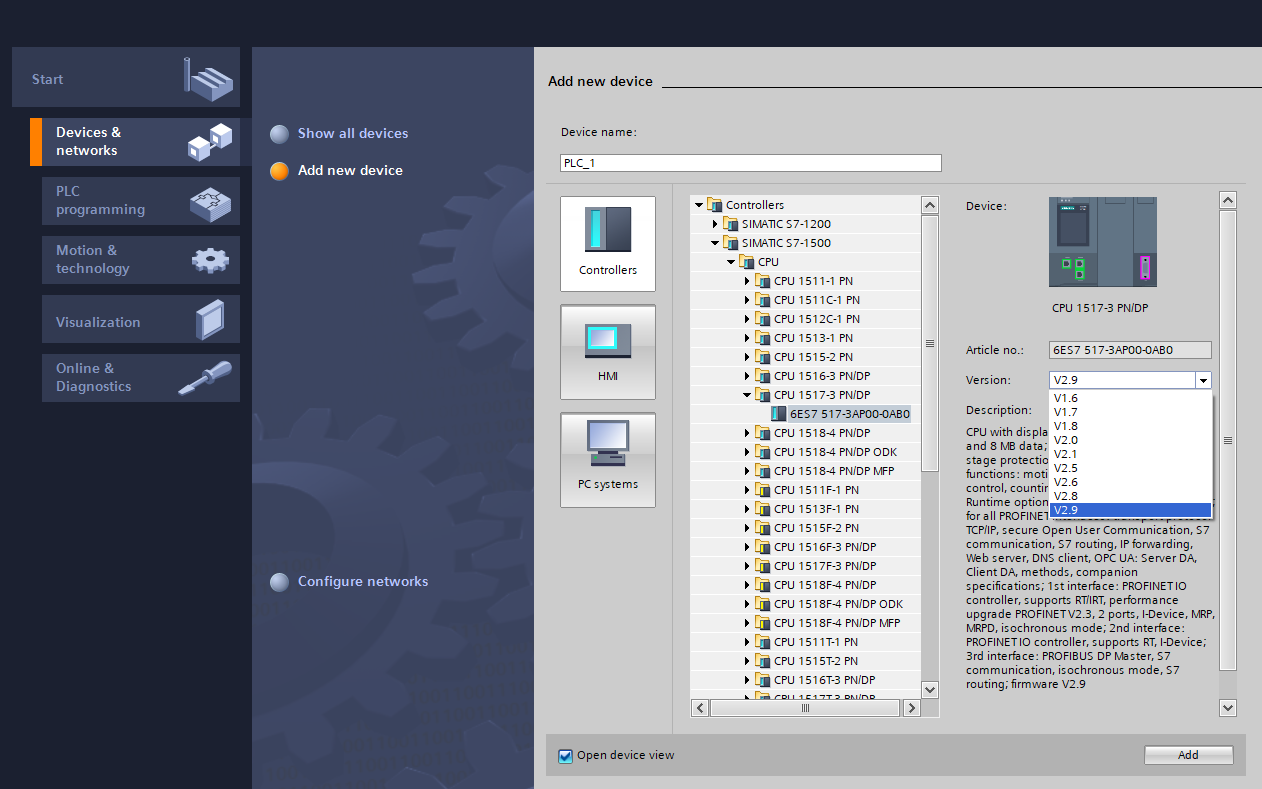This screenshot has height=789, width=1262.
Task: Click the SIMATIC S7-1500 folder icon
Action: tap(731, 243)
